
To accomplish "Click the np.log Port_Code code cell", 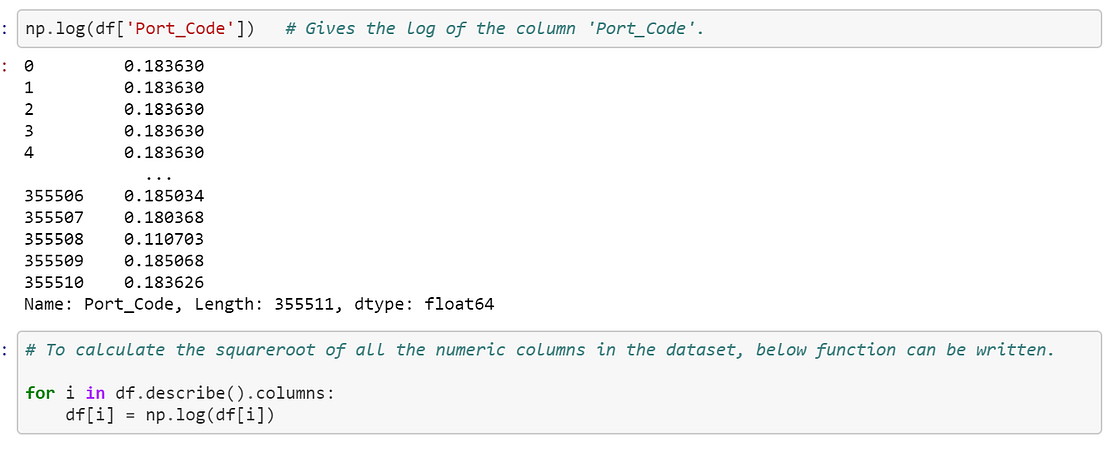I will [559, 29].
